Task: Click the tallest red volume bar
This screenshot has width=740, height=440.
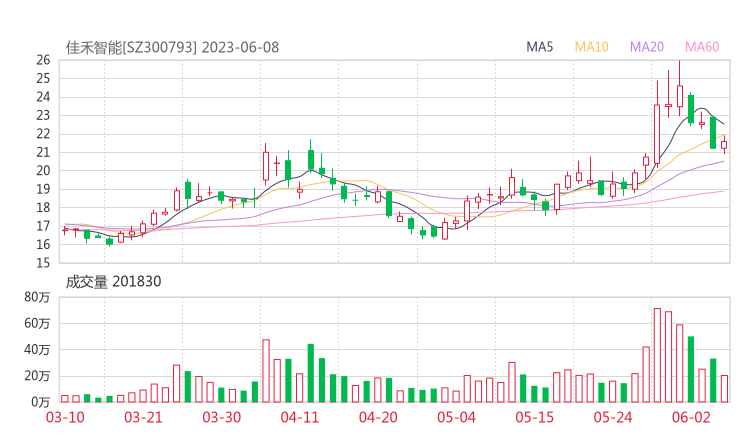Action: click(657, 355)
